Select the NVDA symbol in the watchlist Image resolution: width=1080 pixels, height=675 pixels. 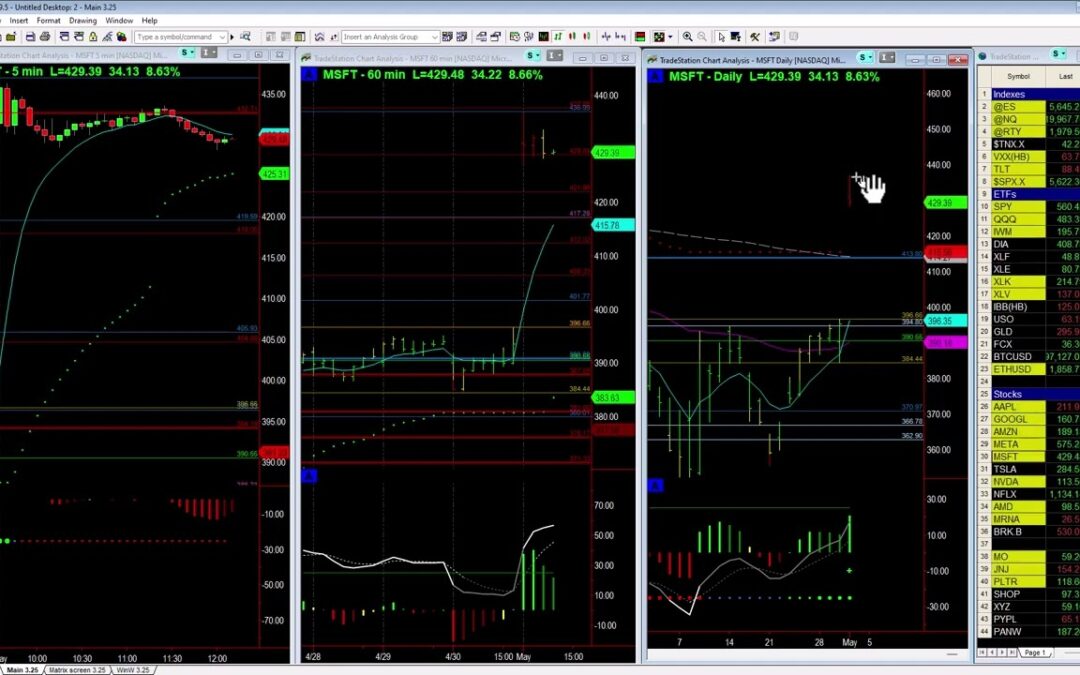click(1018, 481)
